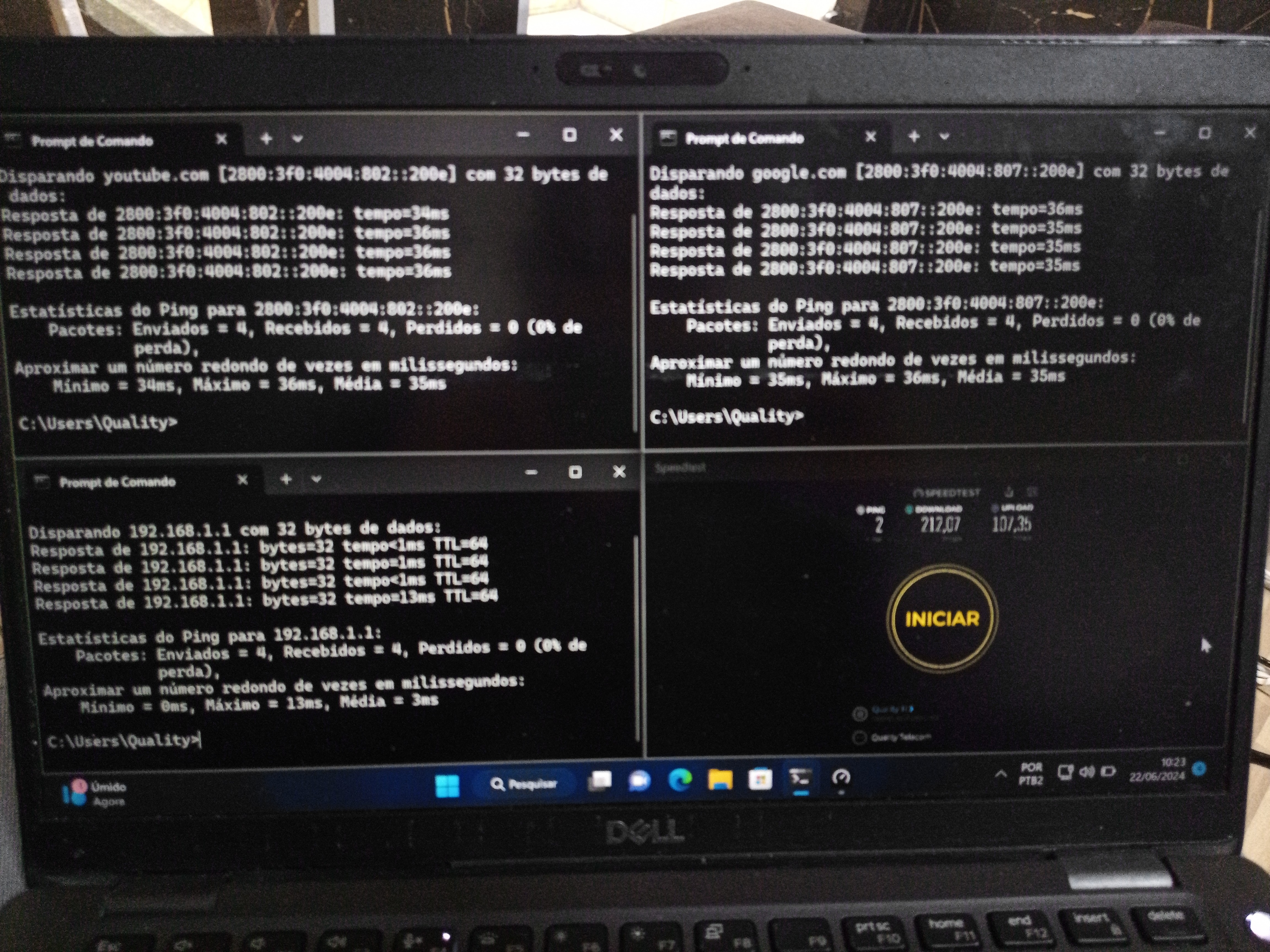Close the tab in the 192.168.1.1 terminal
The width and height of the screenshot is (1270, 952).
coord(242,480)
